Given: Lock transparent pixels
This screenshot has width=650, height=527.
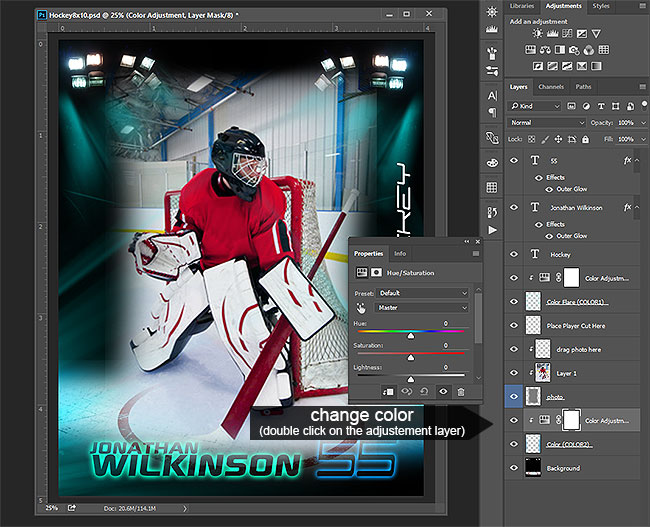Looking at the screenshot, I should (531, 139).
